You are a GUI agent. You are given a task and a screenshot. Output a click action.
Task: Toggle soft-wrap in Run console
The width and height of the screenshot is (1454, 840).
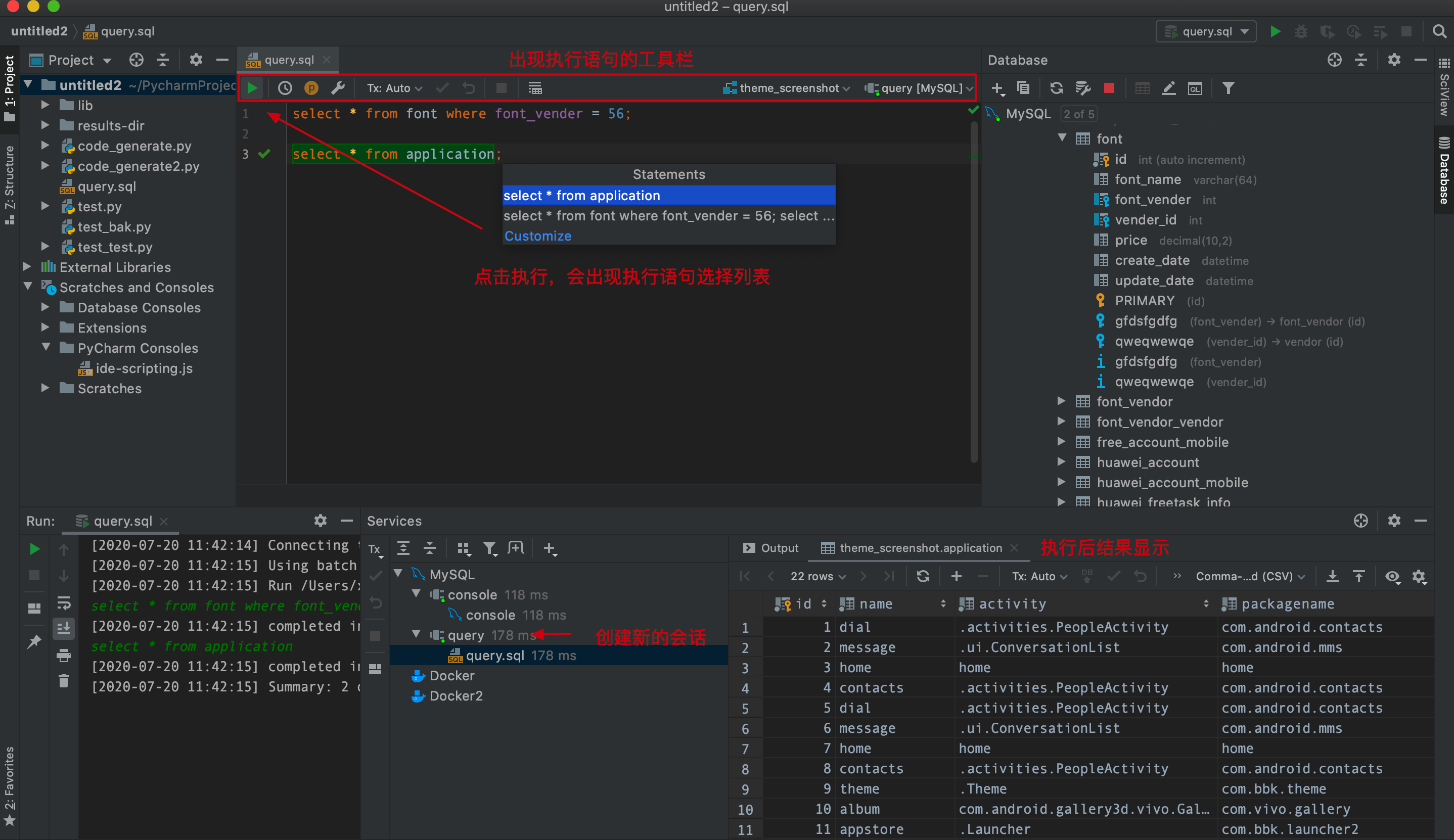point(64,603)
